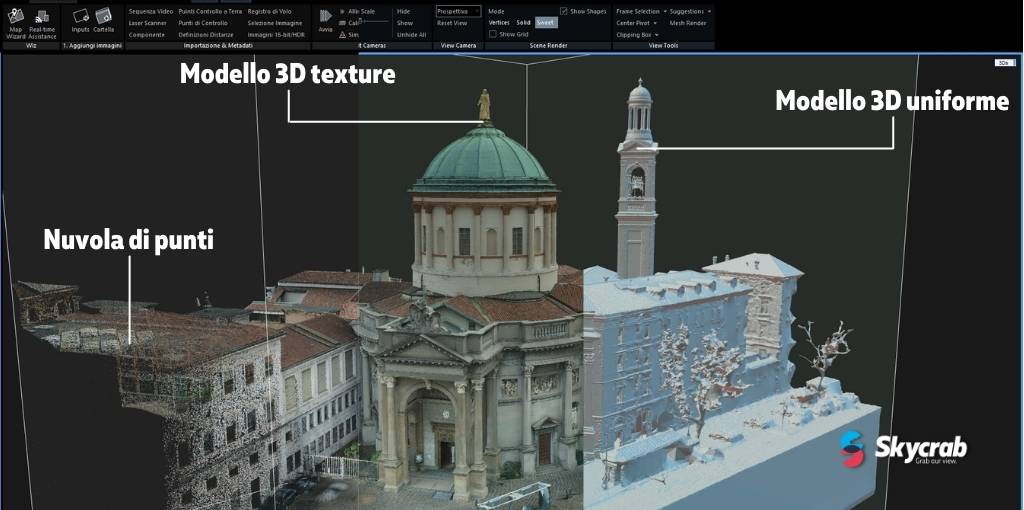Click the warning triangle icon beside Sim

click(342, 34)
